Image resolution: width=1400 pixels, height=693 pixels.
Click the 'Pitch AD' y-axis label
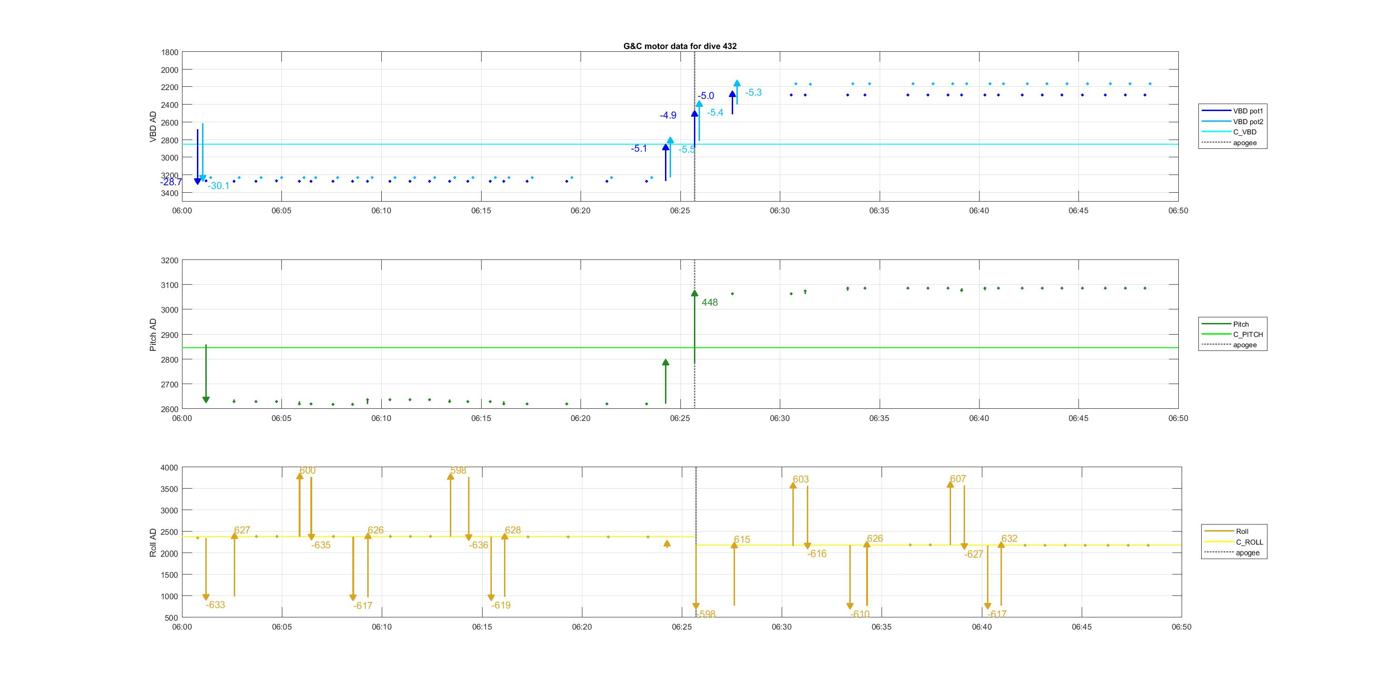tap(153, 335)
